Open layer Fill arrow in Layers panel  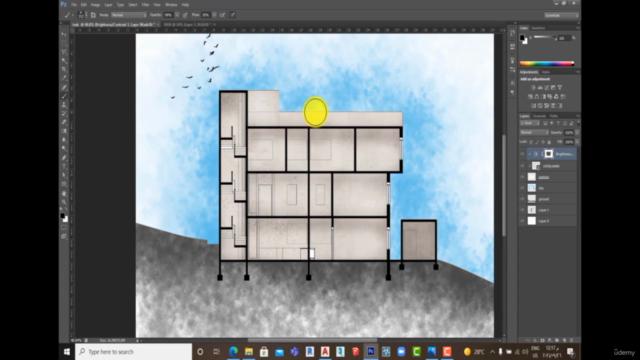pos(577,142)
